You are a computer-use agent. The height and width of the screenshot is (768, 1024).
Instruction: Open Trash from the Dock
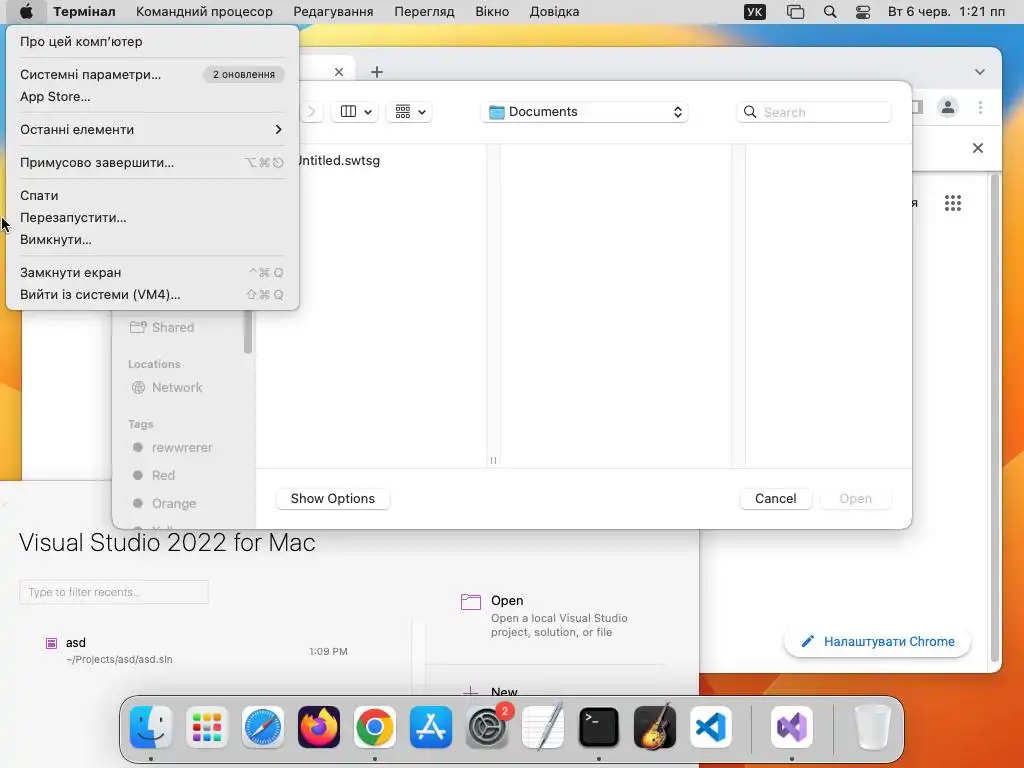[x=872, y=727]
